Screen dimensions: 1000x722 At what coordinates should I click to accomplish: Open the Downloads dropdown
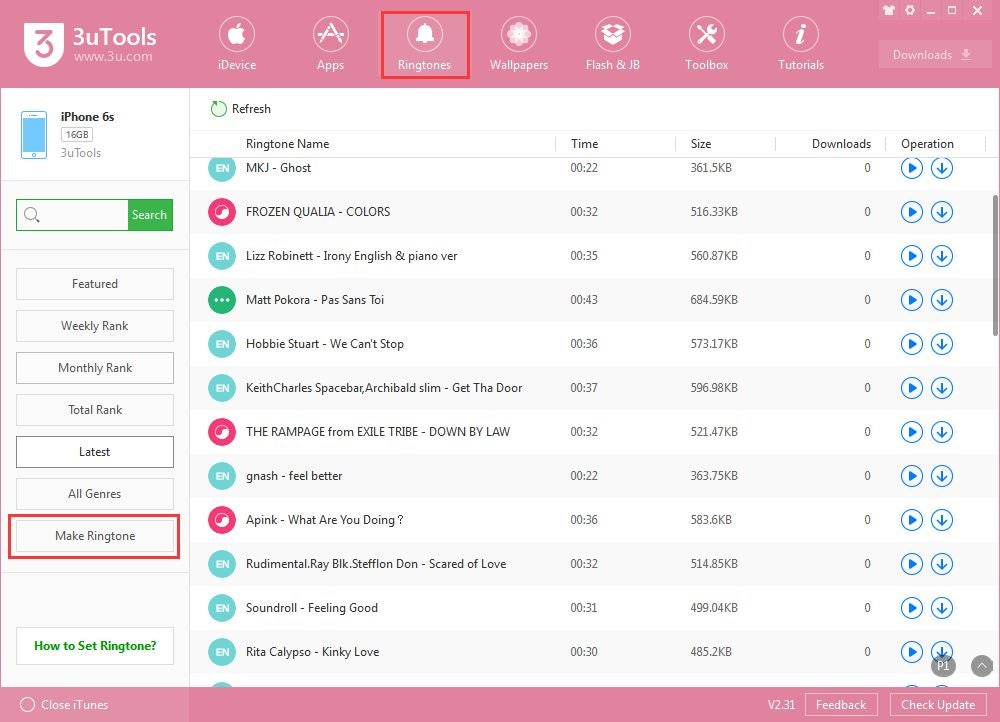click(933, 55)
